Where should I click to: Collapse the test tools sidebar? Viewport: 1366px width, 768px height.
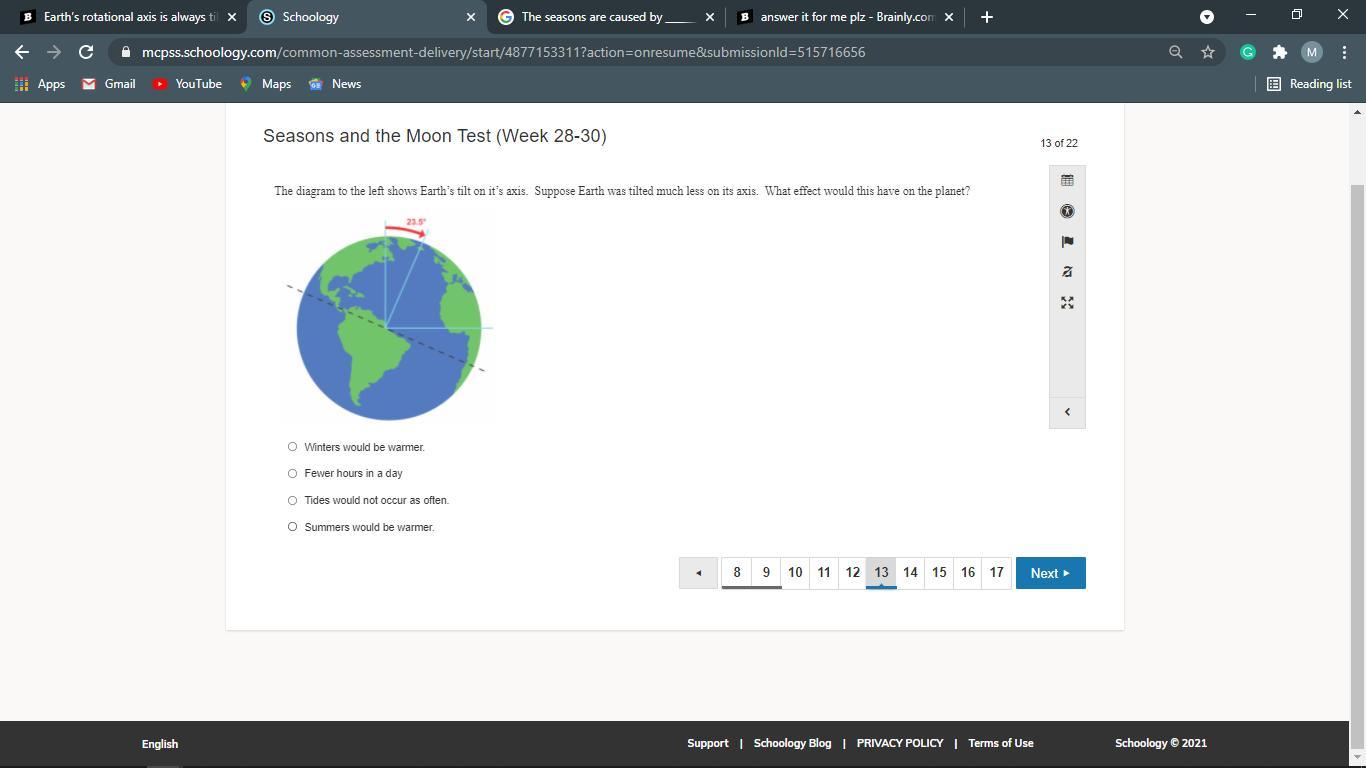click(x=1067, y=412)
